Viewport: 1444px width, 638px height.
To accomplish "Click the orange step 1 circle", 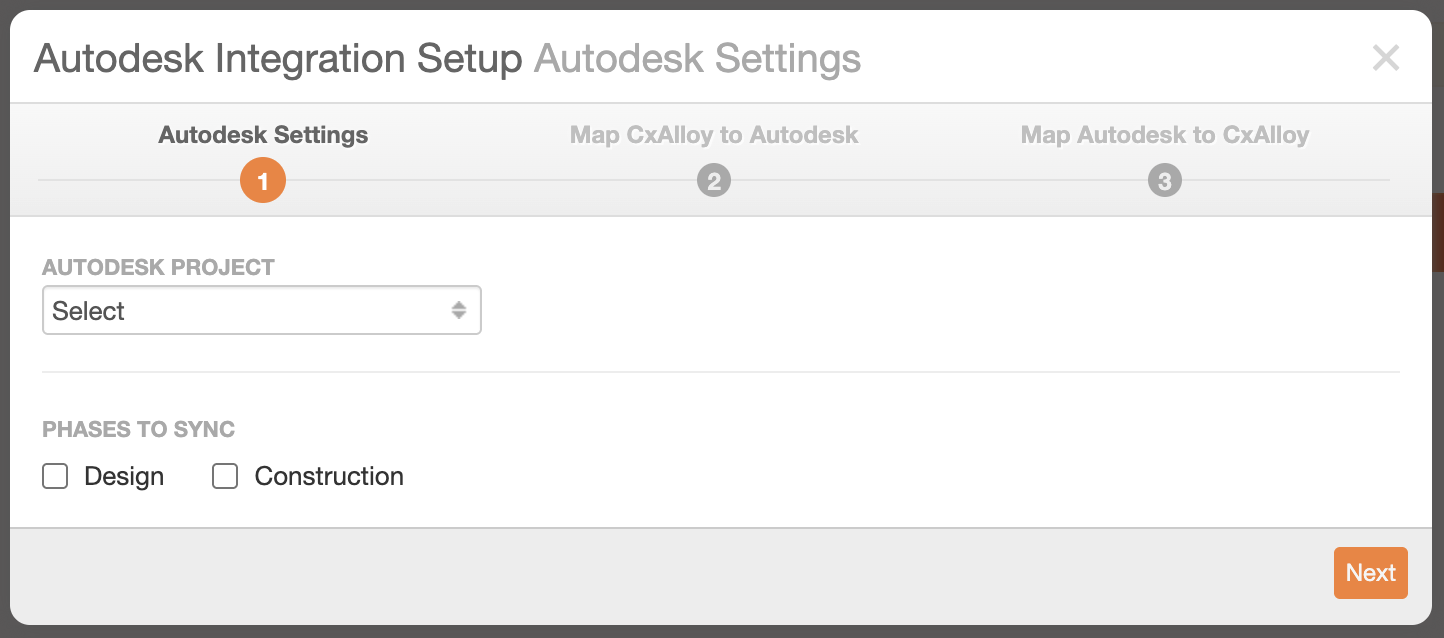I will [263, 181].
